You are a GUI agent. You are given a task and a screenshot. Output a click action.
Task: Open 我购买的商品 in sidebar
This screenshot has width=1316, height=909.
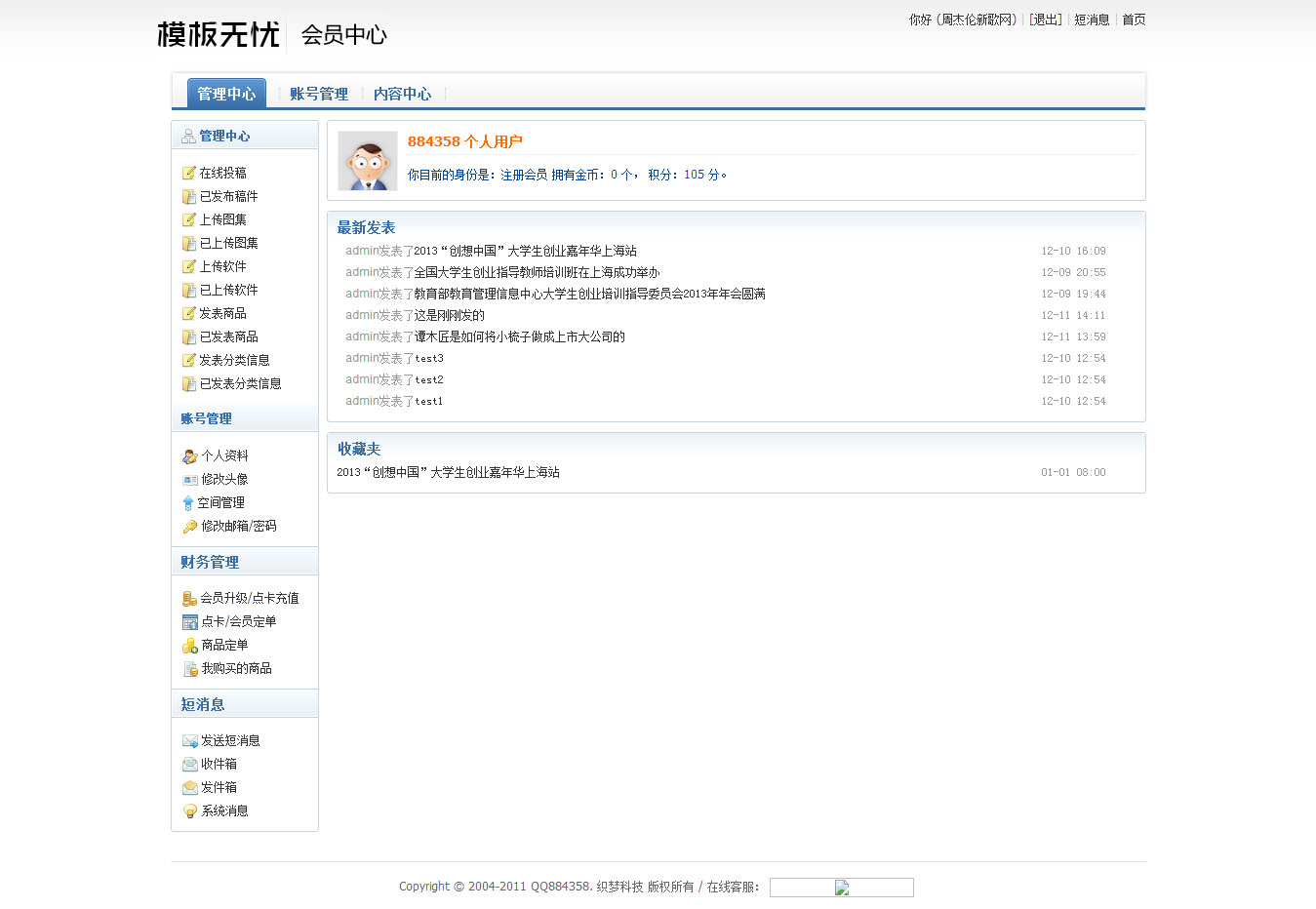tap(236, 668)
